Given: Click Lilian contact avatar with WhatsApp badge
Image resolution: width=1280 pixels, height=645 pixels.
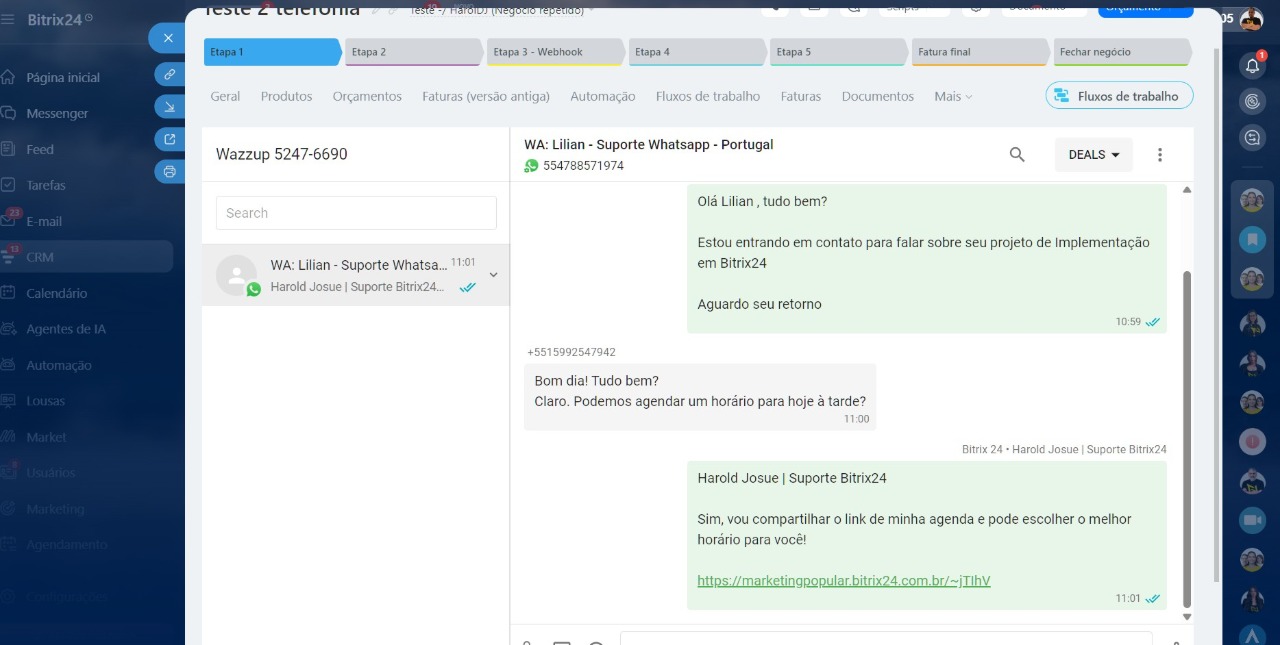Looking at the screenshot, I should click(x=237, y=276).
